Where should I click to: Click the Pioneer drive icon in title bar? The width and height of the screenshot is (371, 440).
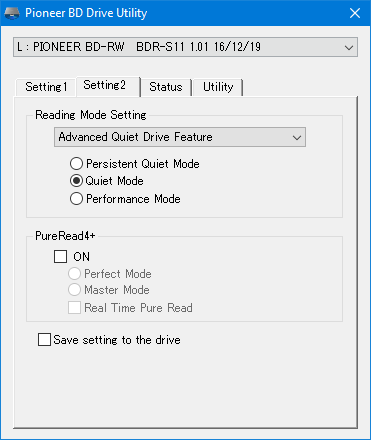tap(12, 13)
